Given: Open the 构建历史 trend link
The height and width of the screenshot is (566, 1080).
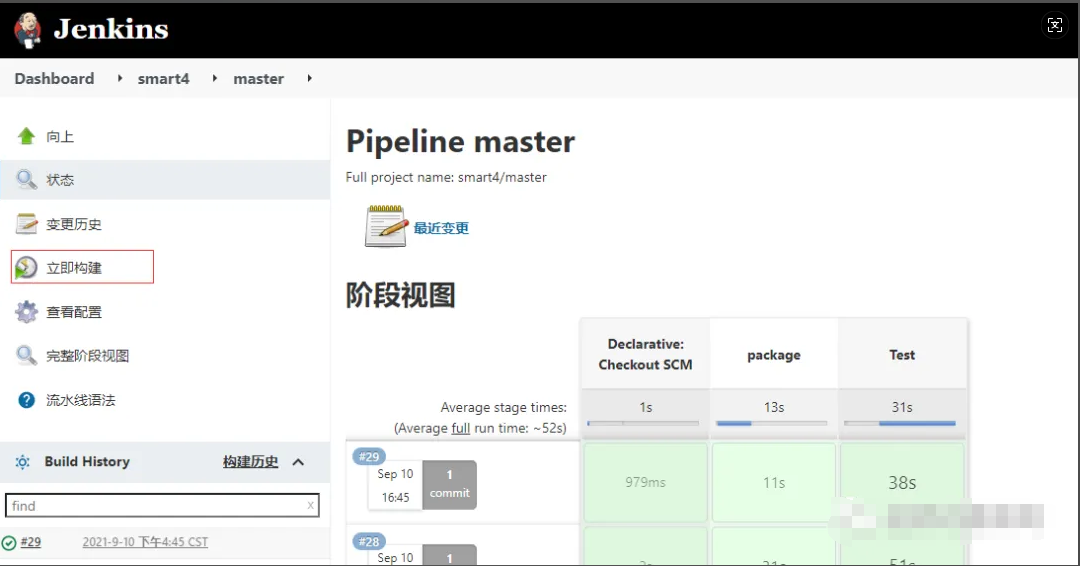Looking at the screenshot, I should tap(250, 461).
